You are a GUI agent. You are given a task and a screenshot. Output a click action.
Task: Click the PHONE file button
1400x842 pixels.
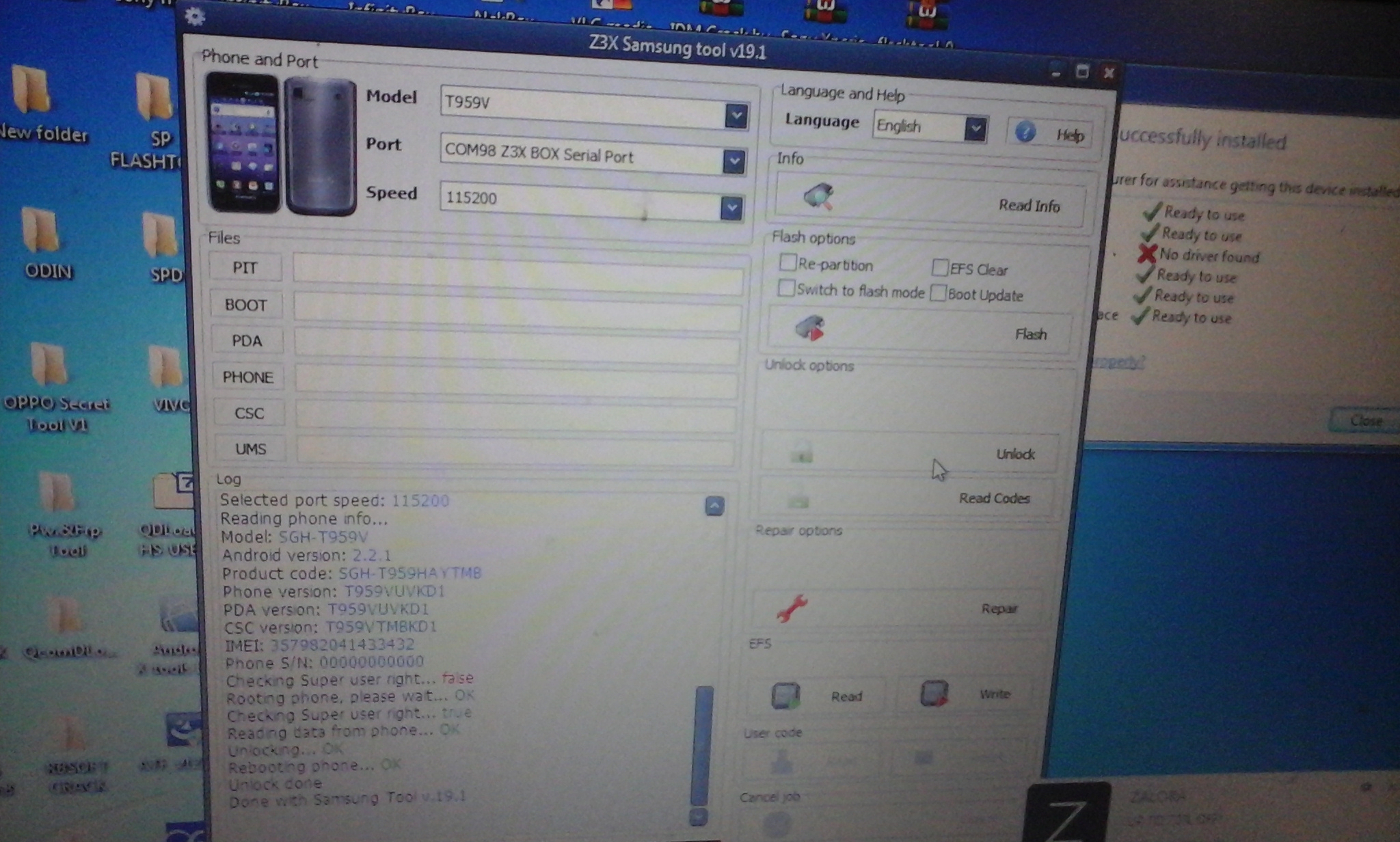(247, 377)
